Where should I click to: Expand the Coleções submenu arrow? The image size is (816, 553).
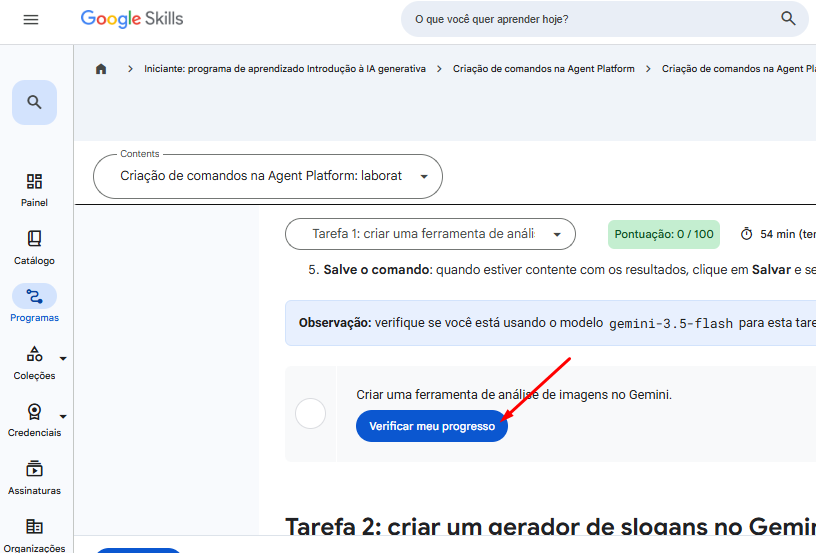(x=63, y=358)
